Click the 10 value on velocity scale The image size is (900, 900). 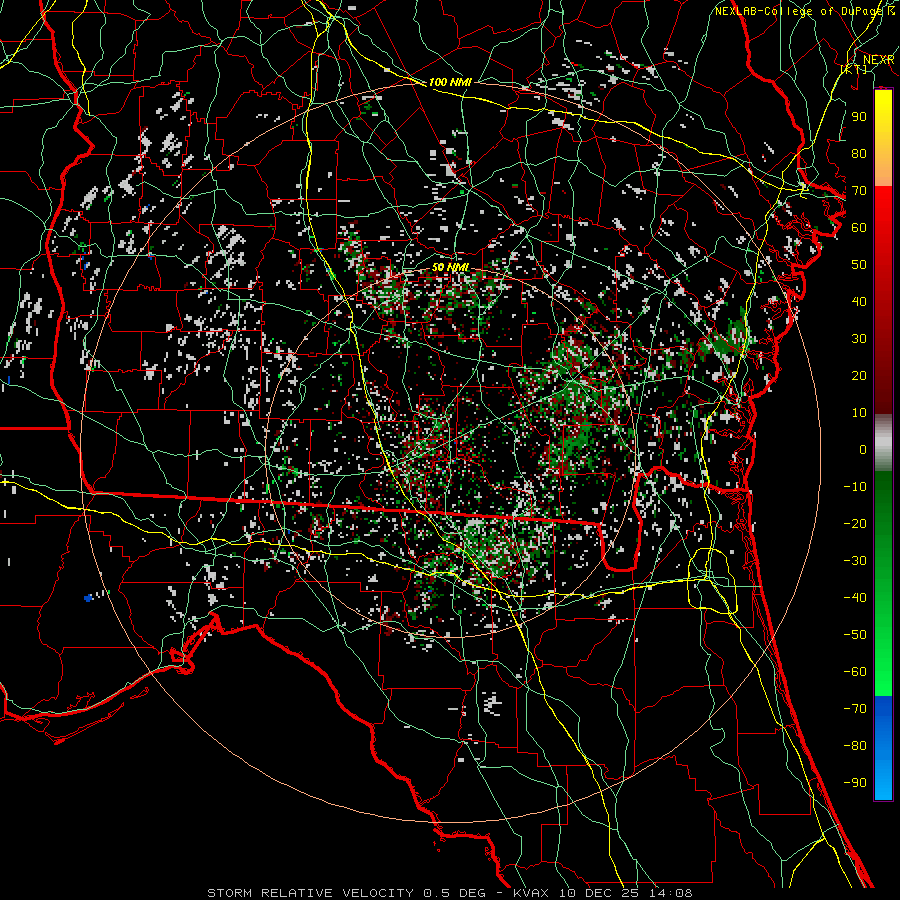(859, 413)
